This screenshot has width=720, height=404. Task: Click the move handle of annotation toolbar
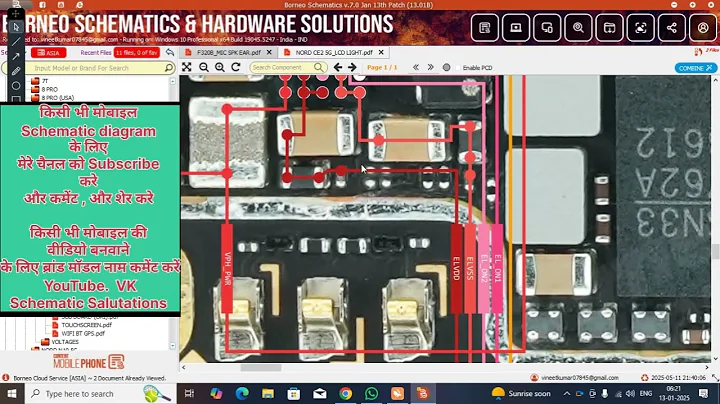pos(16,13)
